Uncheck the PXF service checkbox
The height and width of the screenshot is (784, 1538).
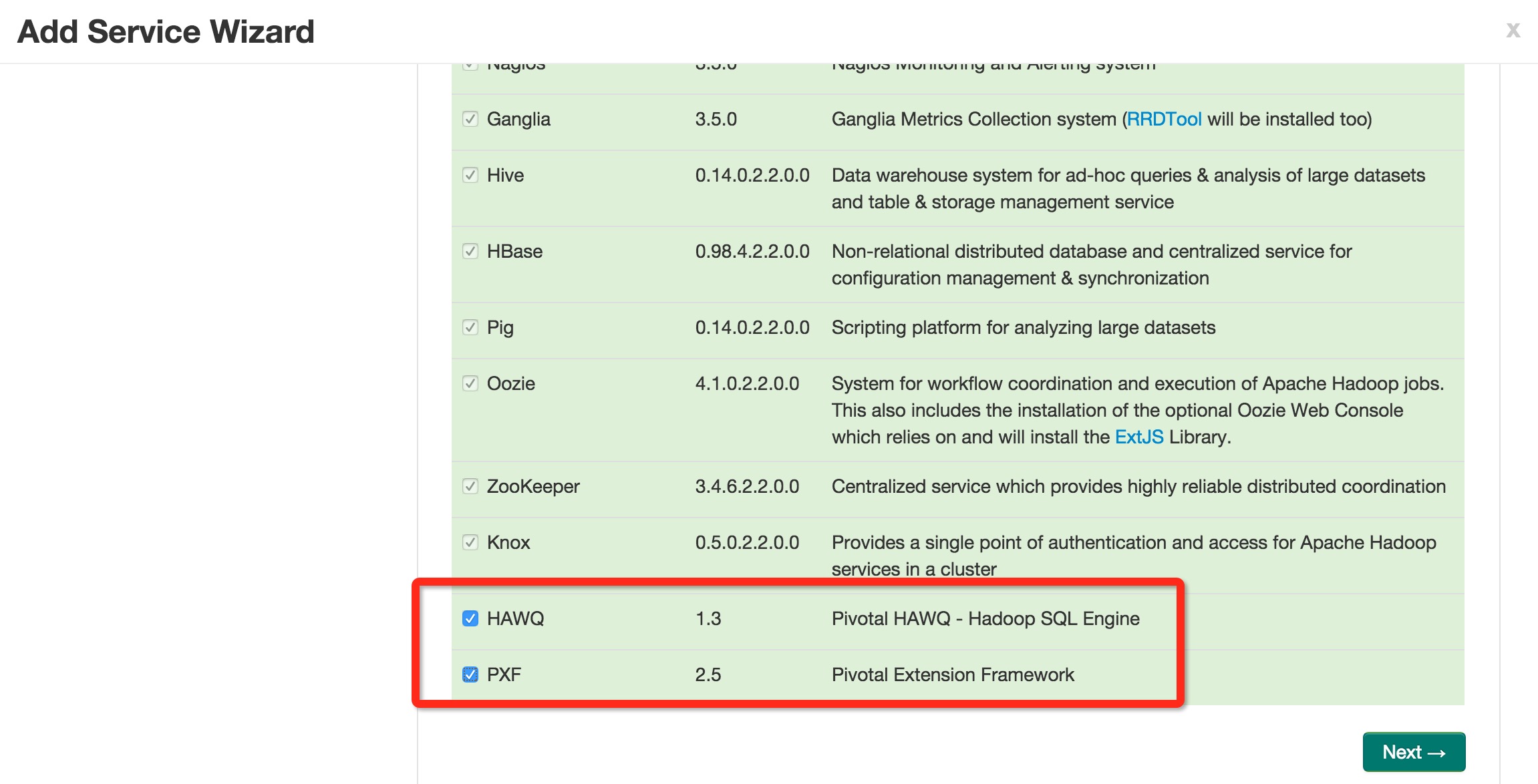coord(470,674)
